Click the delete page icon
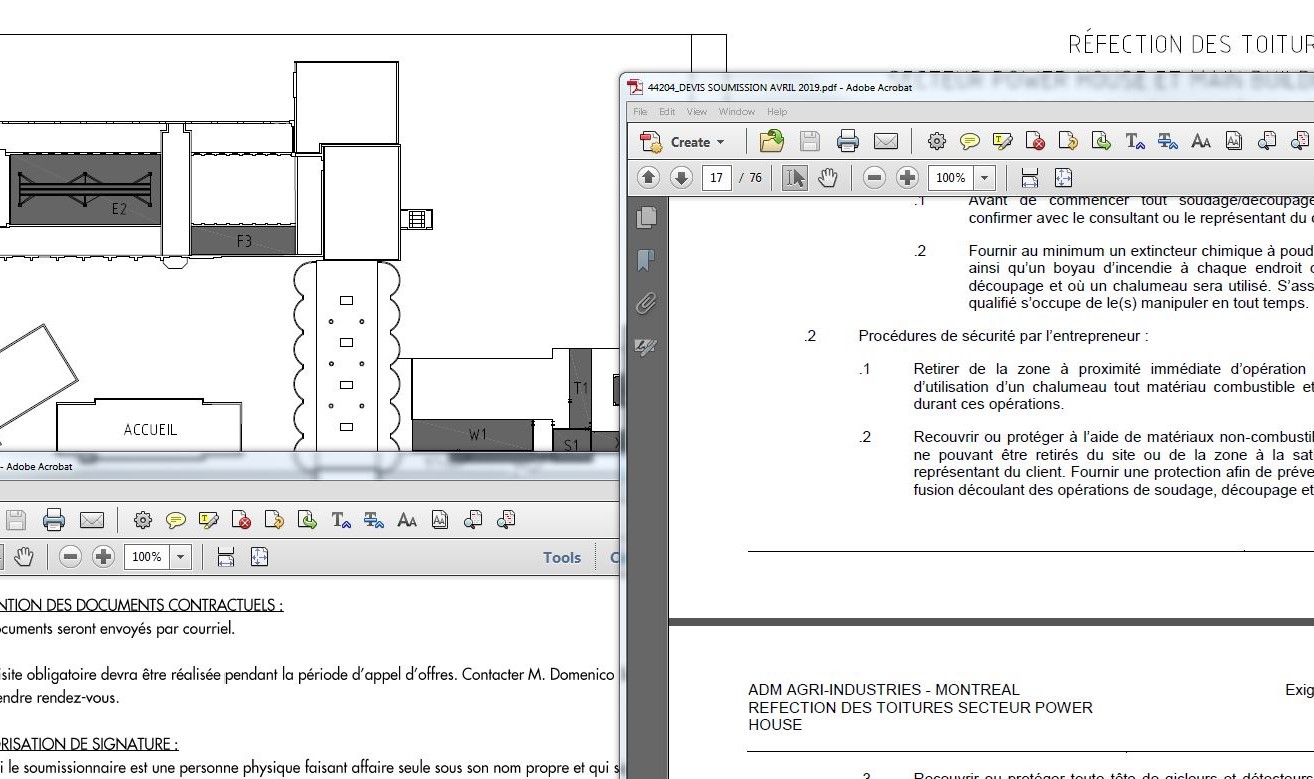1314x779 pixels. coord(1035,141)
